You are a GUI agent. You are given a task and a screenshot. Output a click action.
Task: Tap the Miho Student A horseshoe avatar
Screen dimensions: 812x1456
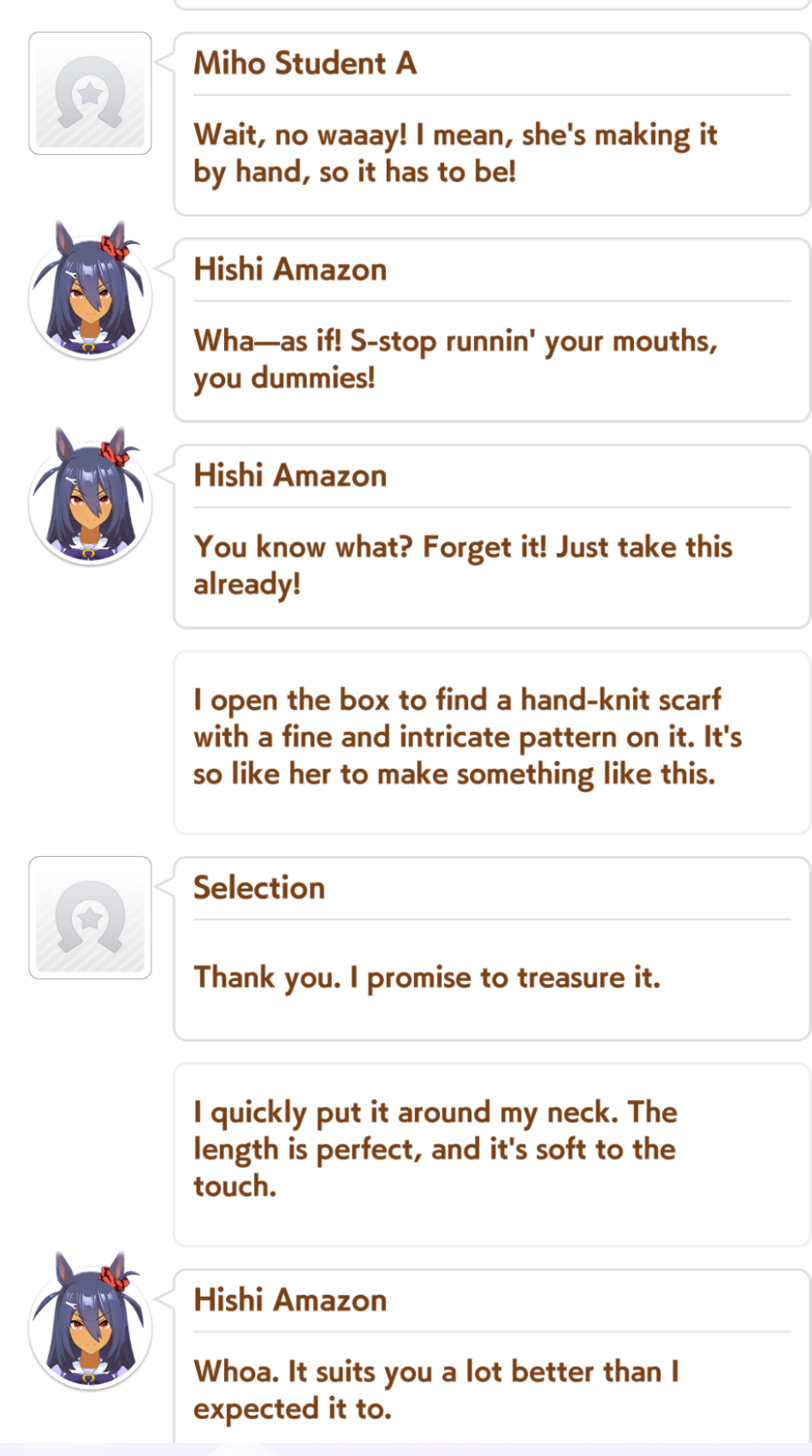tap(90, 93)
